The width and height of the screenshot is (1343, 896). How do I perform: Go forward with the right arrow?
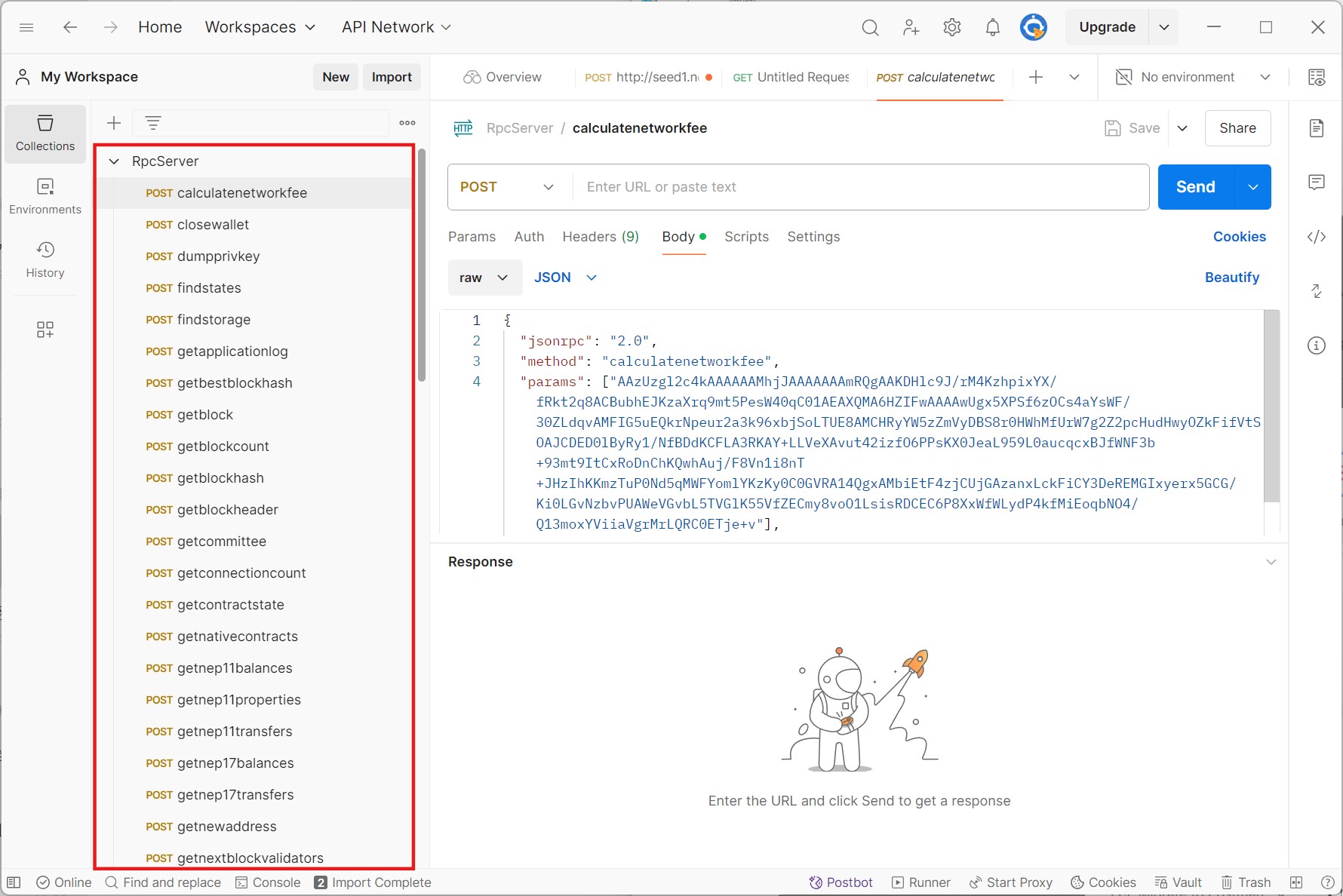click(111, 27)
